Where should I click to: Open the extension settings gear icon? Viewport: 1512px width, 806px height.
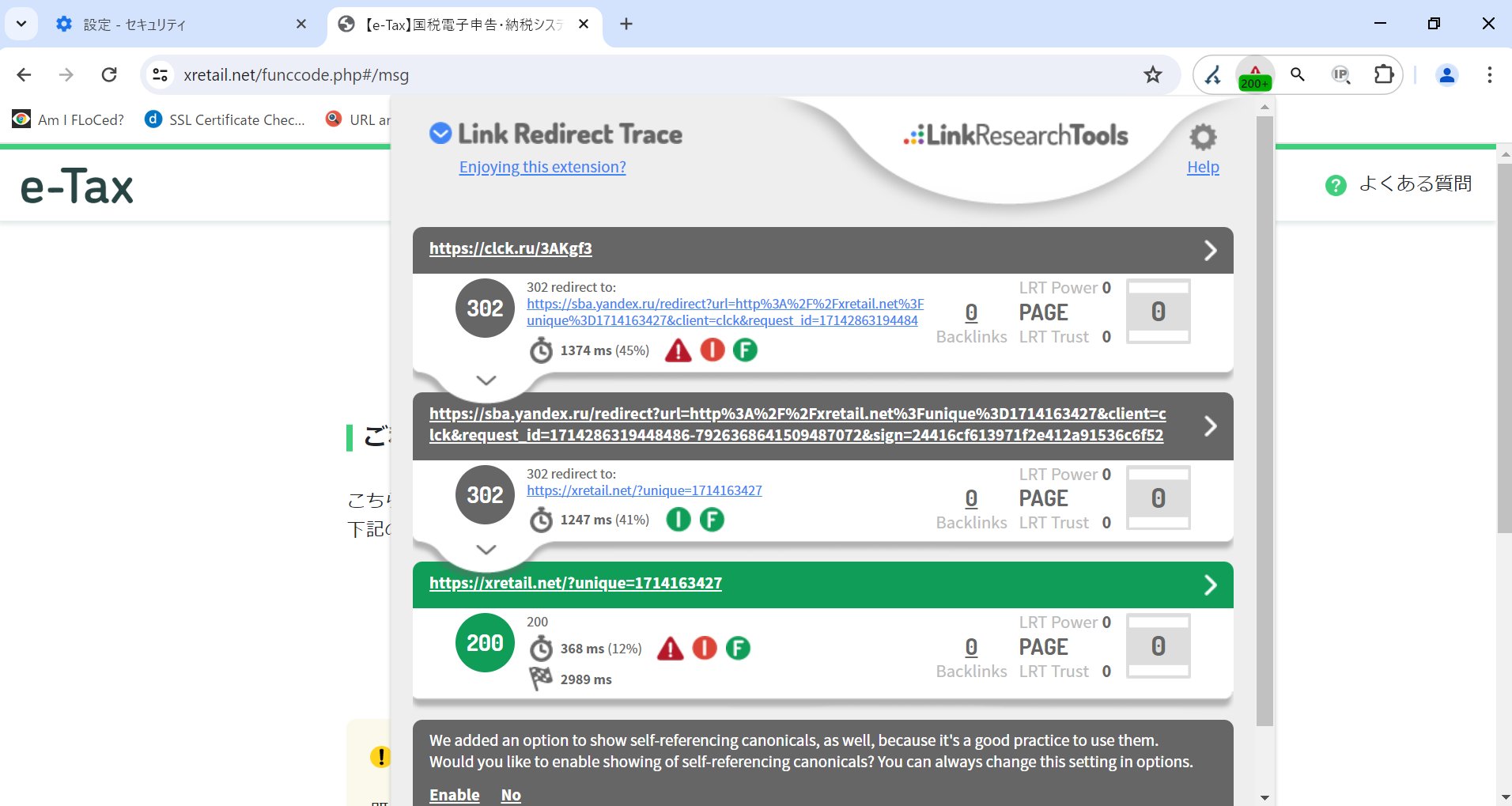pyautogui.click(x=1203, y=137)
